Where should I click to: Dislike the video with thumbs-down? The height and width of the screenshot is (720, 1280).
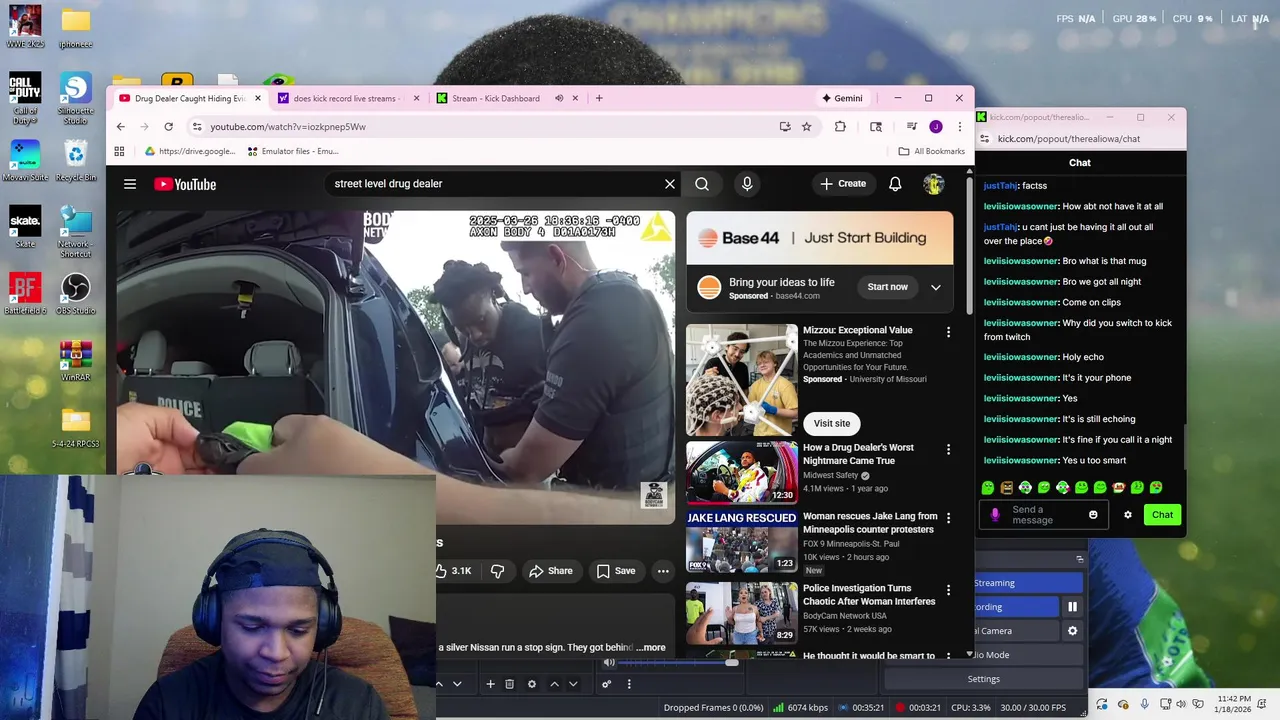tap(497, 571)
